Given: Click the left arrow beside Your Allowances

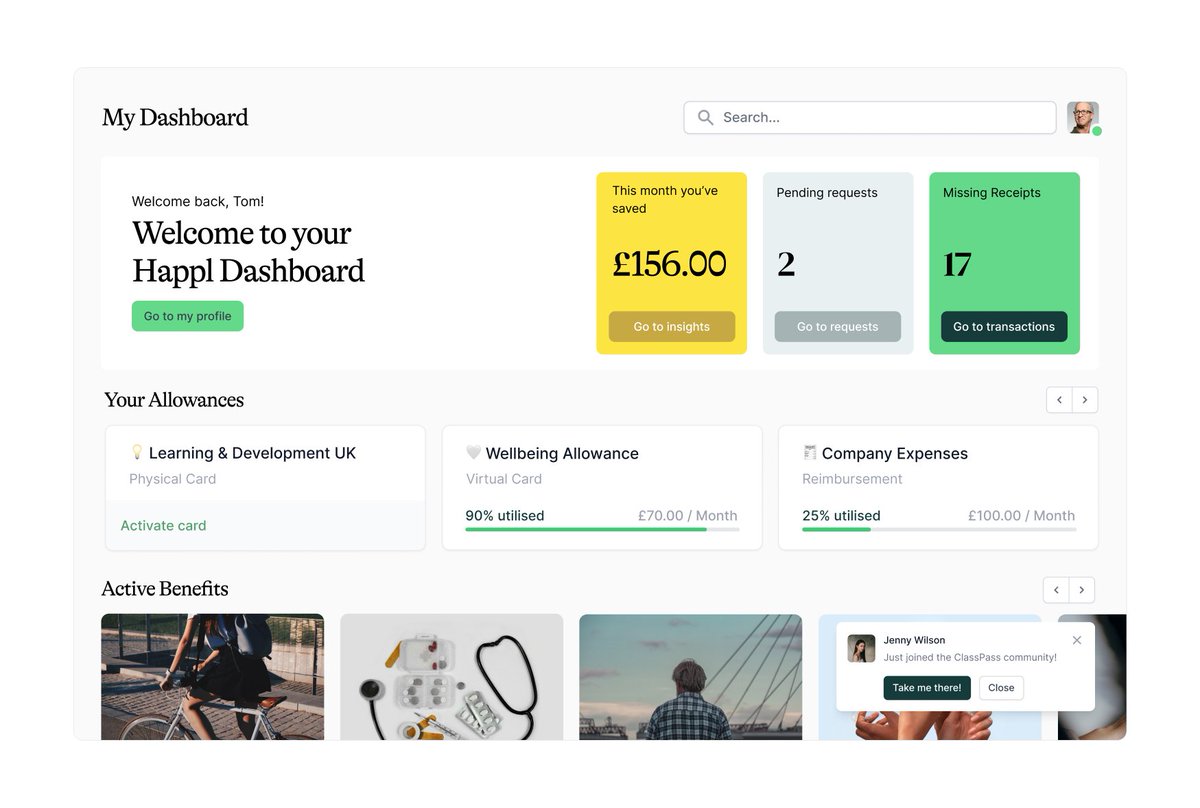Looking at the screenshot, I should click(x=1059, y=398).
